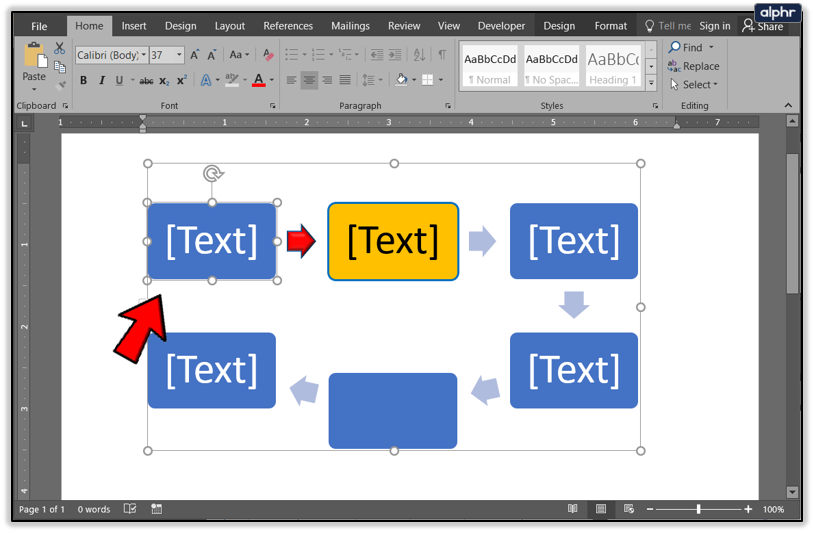The width and height of the screenshot is (814, 533).
Task: Switch to the Layout tab
Action: (229, 26)
